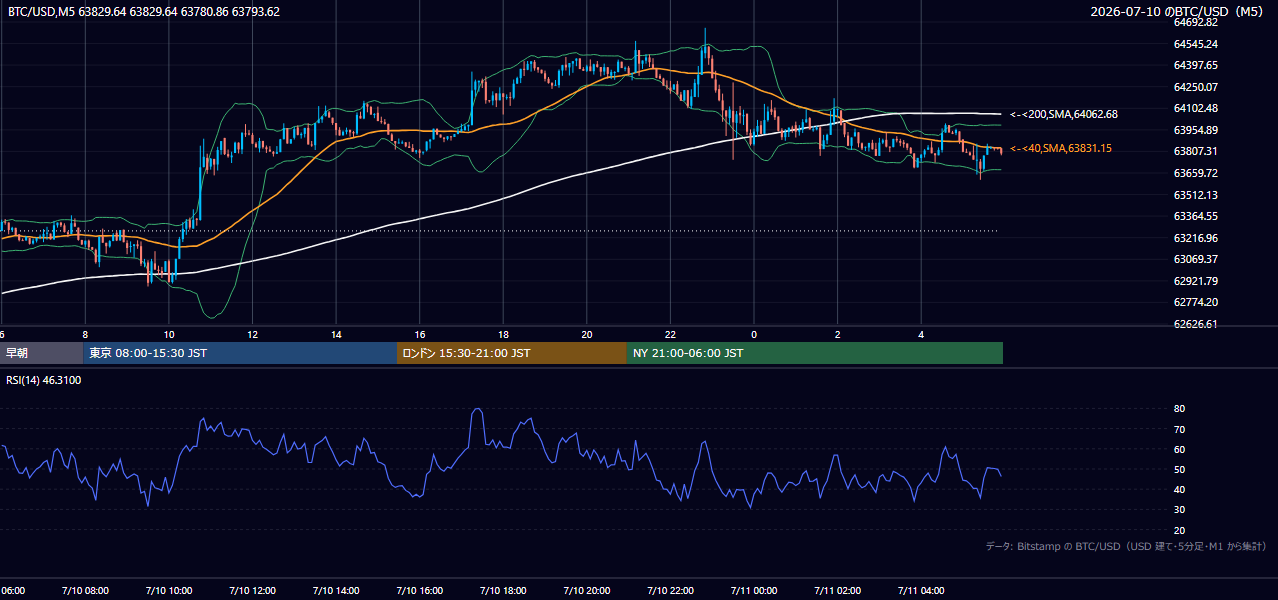The height and width of the screenshot is (600, 1278).
Task: Click price axis value 64102.48
Action: point(1195,108)
